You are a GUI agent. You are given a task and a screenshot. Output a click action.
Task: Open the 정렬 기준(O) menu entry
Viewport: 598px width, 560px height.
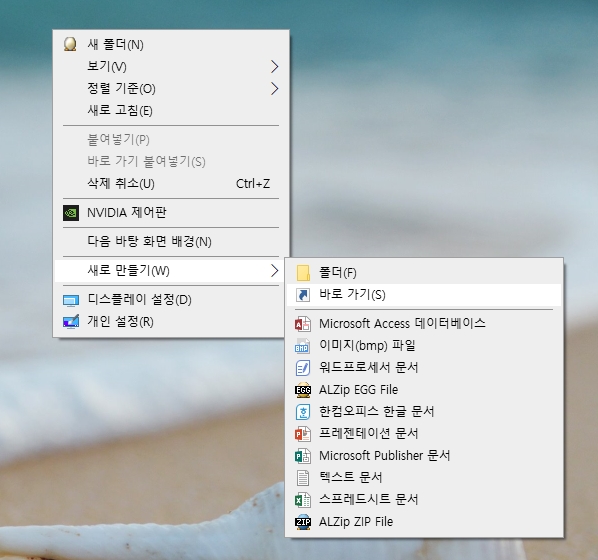point(171,89)
